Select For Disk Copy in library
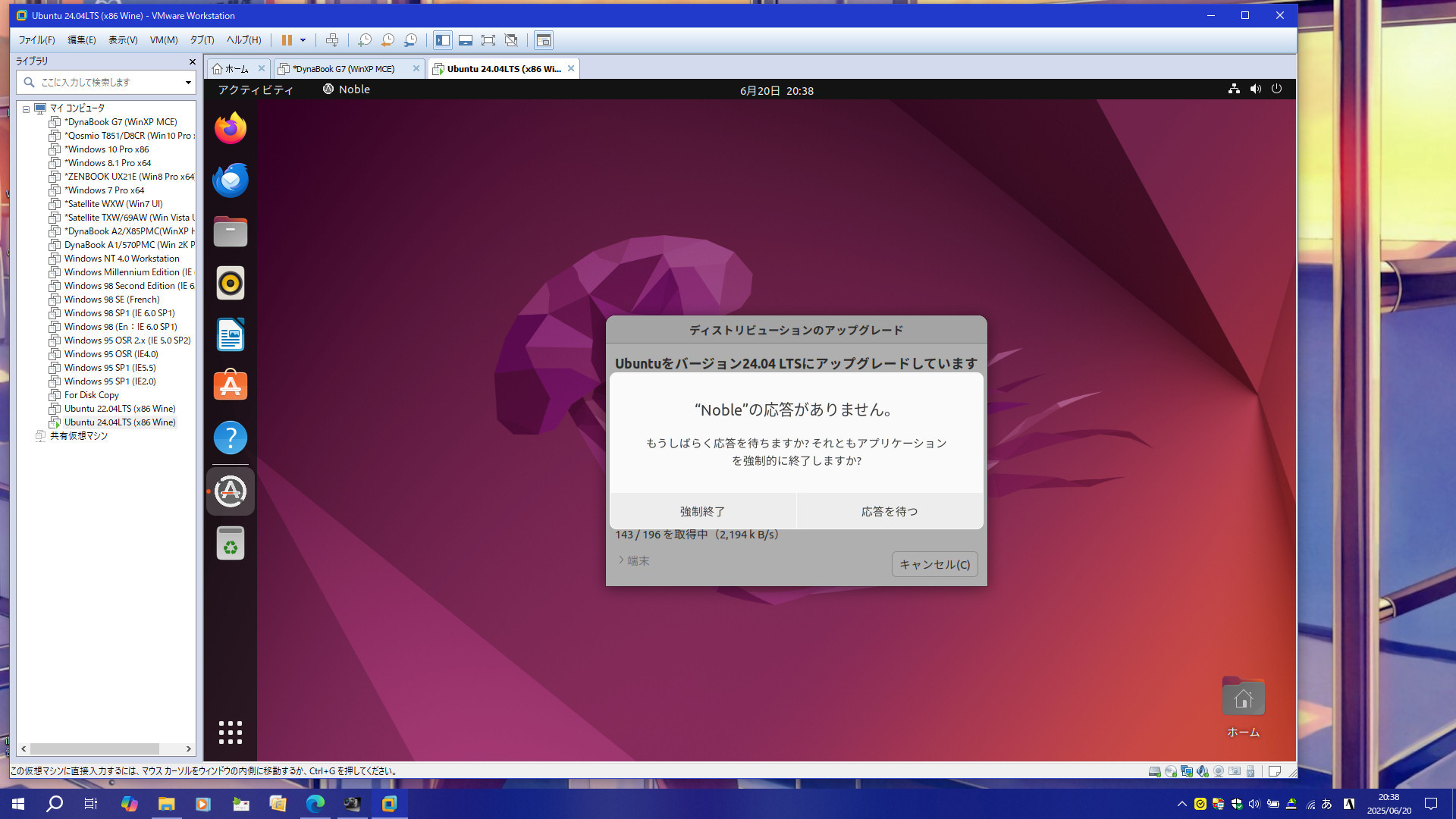This screenshot has height=819, width=1456. click(84, 395)
